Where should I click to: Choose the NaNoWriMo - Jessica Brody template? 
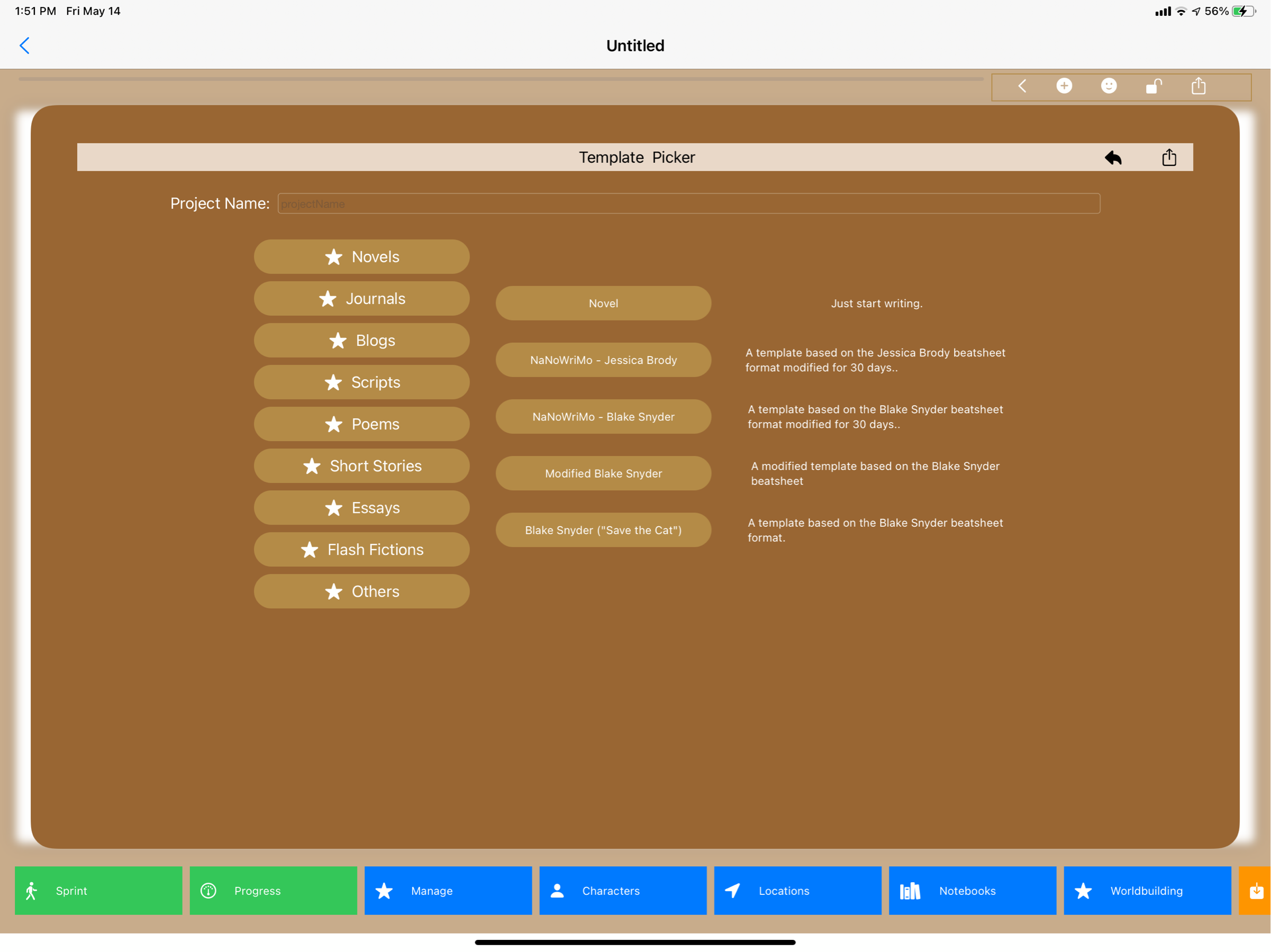tap(603, 360)
